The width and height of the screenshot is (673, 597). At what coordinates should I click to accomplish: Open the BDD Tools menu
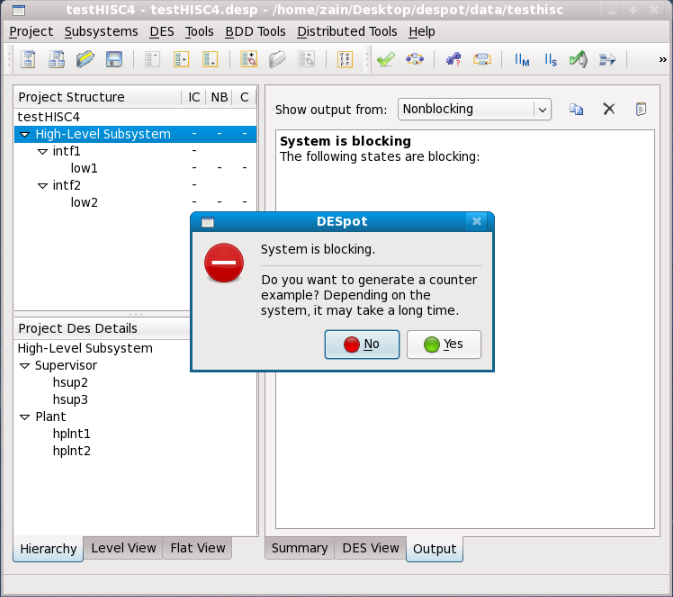click(x=255, y=31)
